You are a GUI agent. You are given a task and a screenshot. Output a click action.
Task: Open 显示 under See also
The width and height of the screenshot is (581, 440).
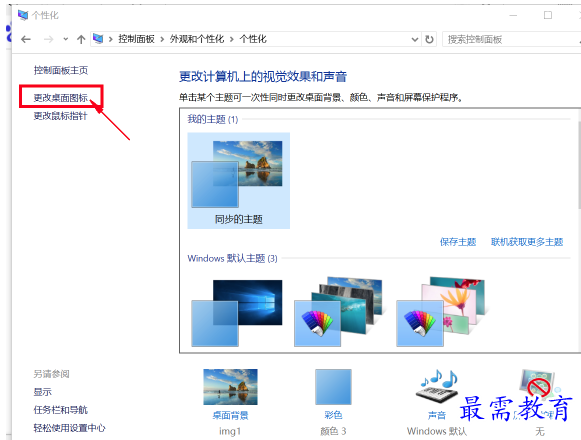43,392
